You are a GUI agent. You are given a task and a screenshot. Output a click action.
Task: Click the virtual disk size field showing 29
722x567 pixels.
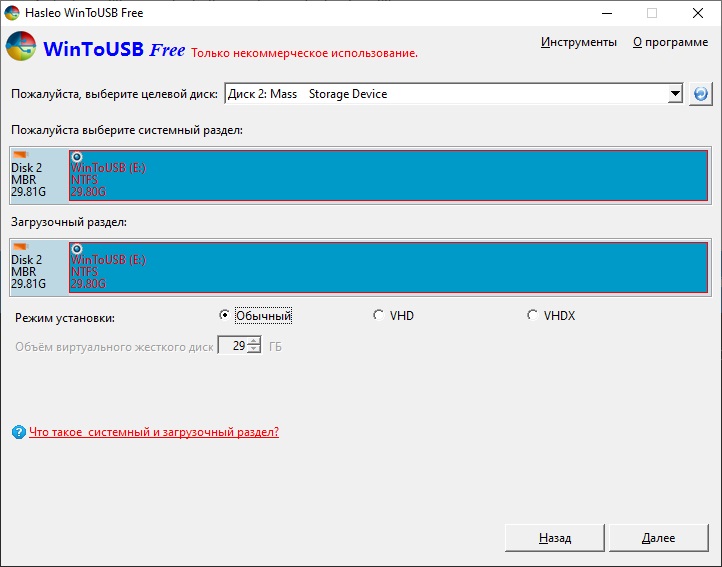coord(233,345)
